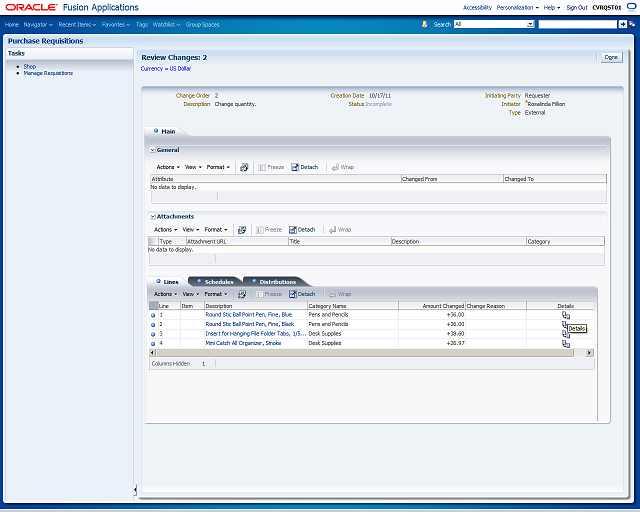
Task: Open the Actions menu in Attachments
Action: click(x=165, y=230)
